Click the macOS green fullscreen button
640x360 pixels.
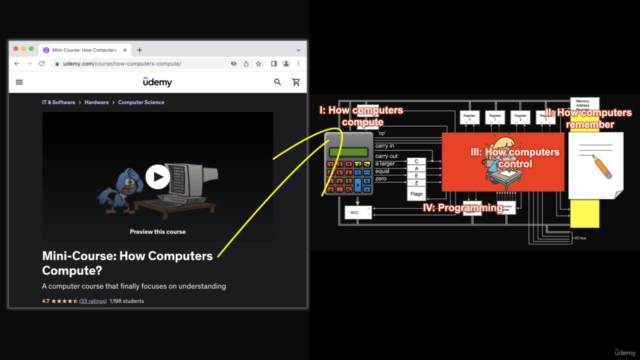point(31,49)
